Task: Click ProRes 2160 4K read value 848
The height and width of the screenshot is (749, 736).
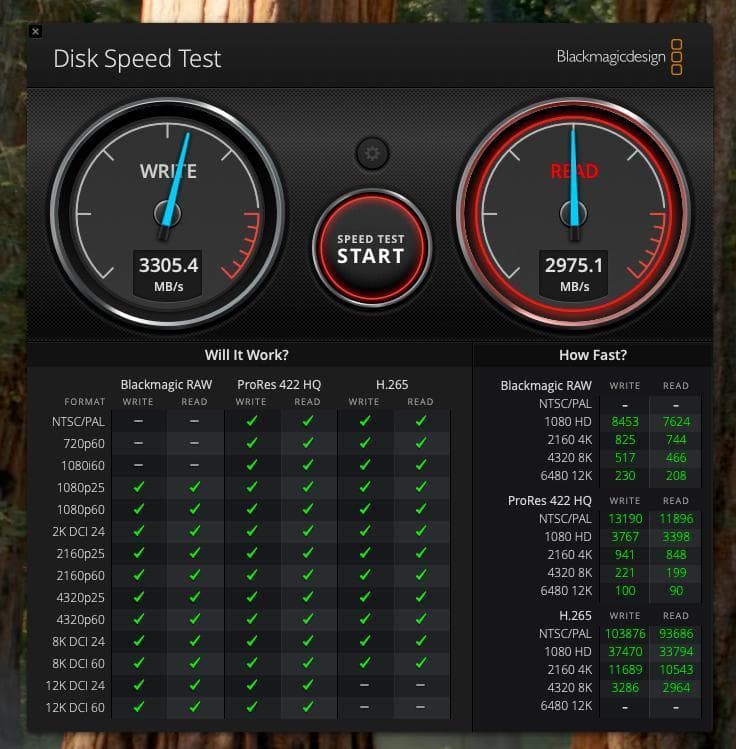Action: click(x=676, y=555)
